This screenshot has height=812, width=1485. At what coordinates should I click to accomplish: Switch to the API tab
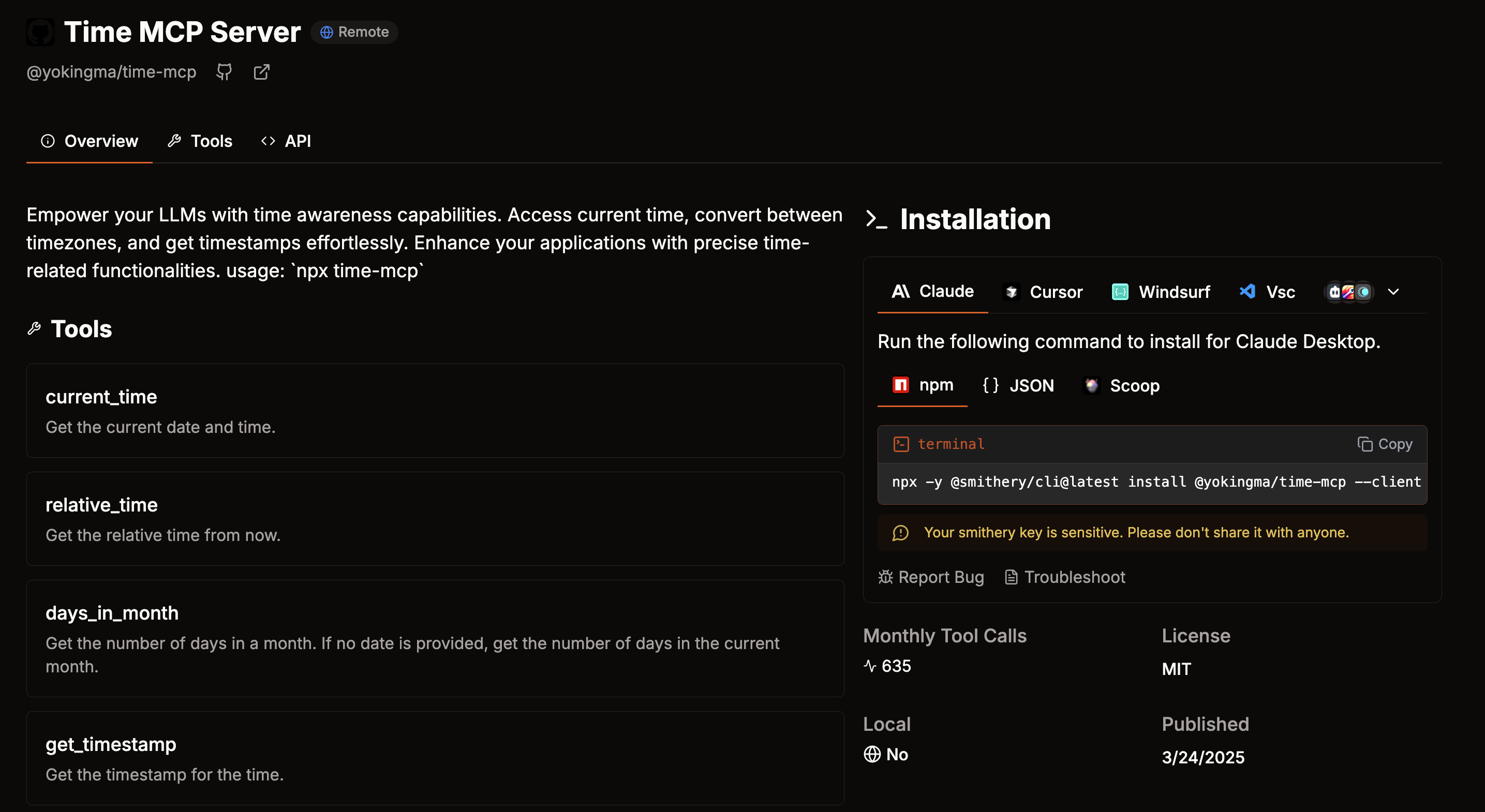(x=286, y=141)
